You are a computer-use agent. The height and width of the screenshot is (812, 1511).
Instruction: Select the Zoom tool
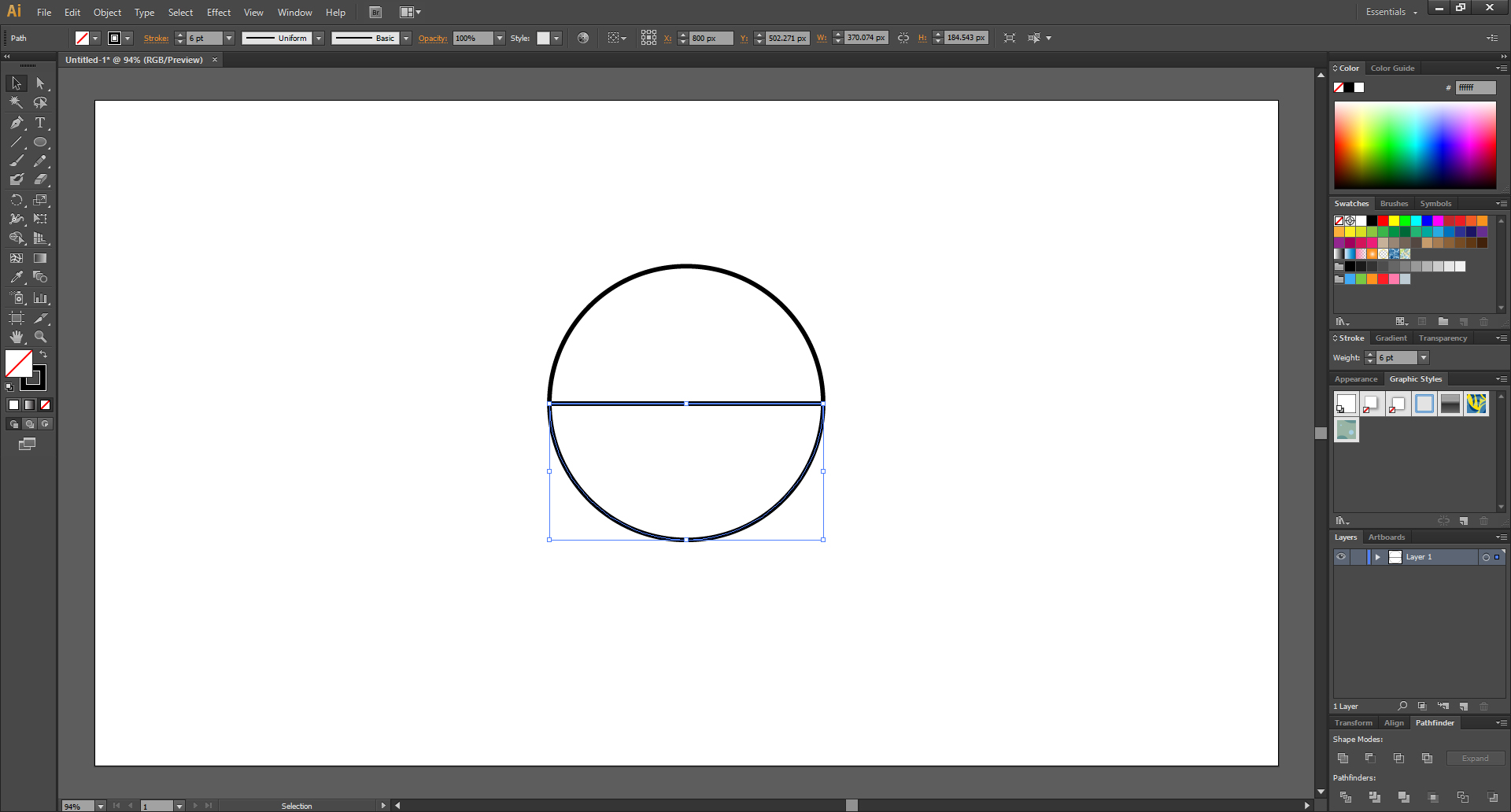pos(40,337)
